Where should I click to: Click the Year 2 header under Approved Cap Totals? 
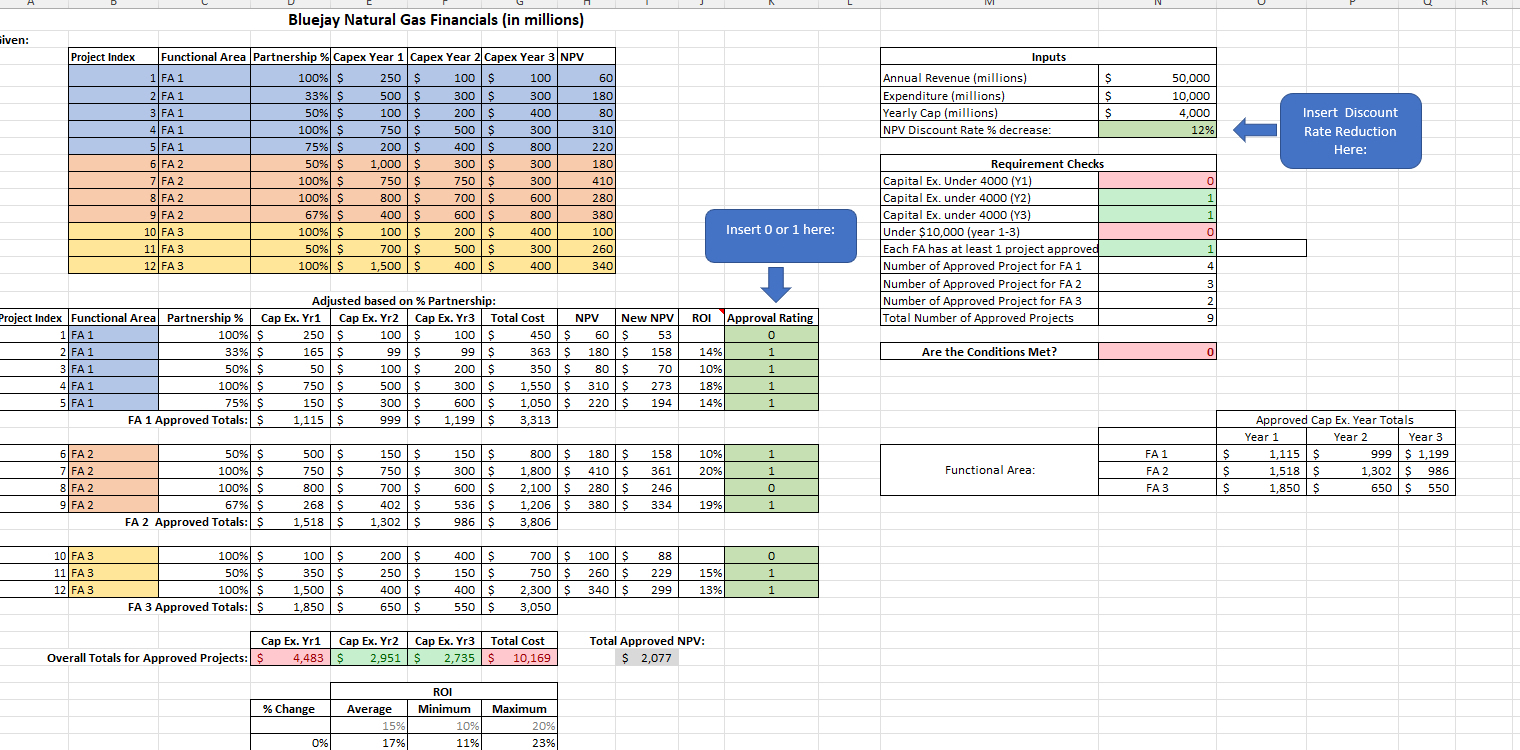click(1351, 437)
